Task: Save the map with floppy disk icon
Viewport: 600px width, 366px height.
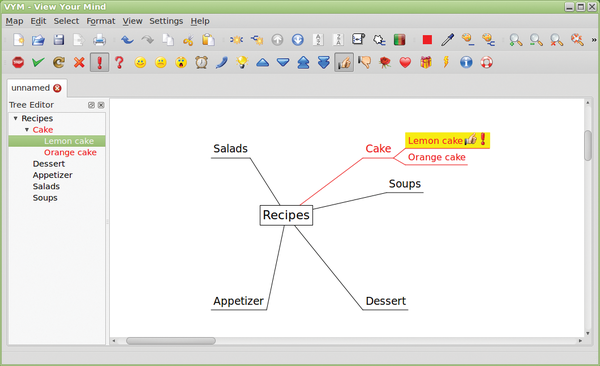Action: [59, 40]
